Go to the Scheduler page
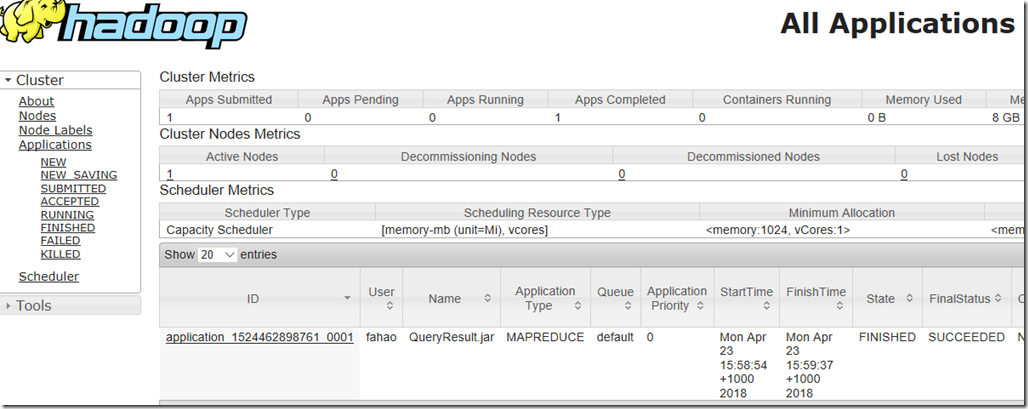 pyautogui.click(x=49, y=277)
